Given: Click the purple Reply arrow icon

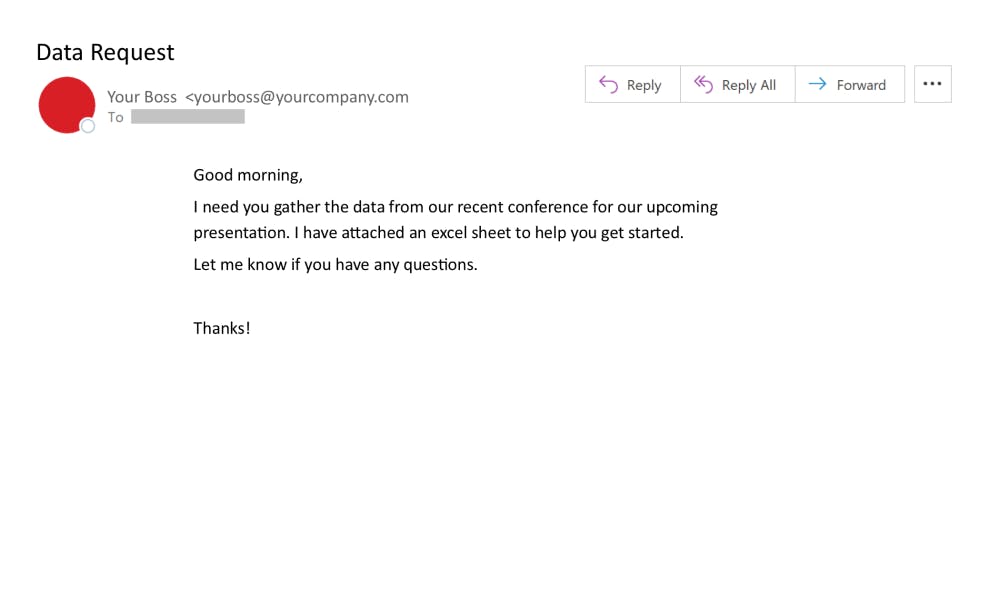Looking at the screenshot, I should tap(609, 85).
